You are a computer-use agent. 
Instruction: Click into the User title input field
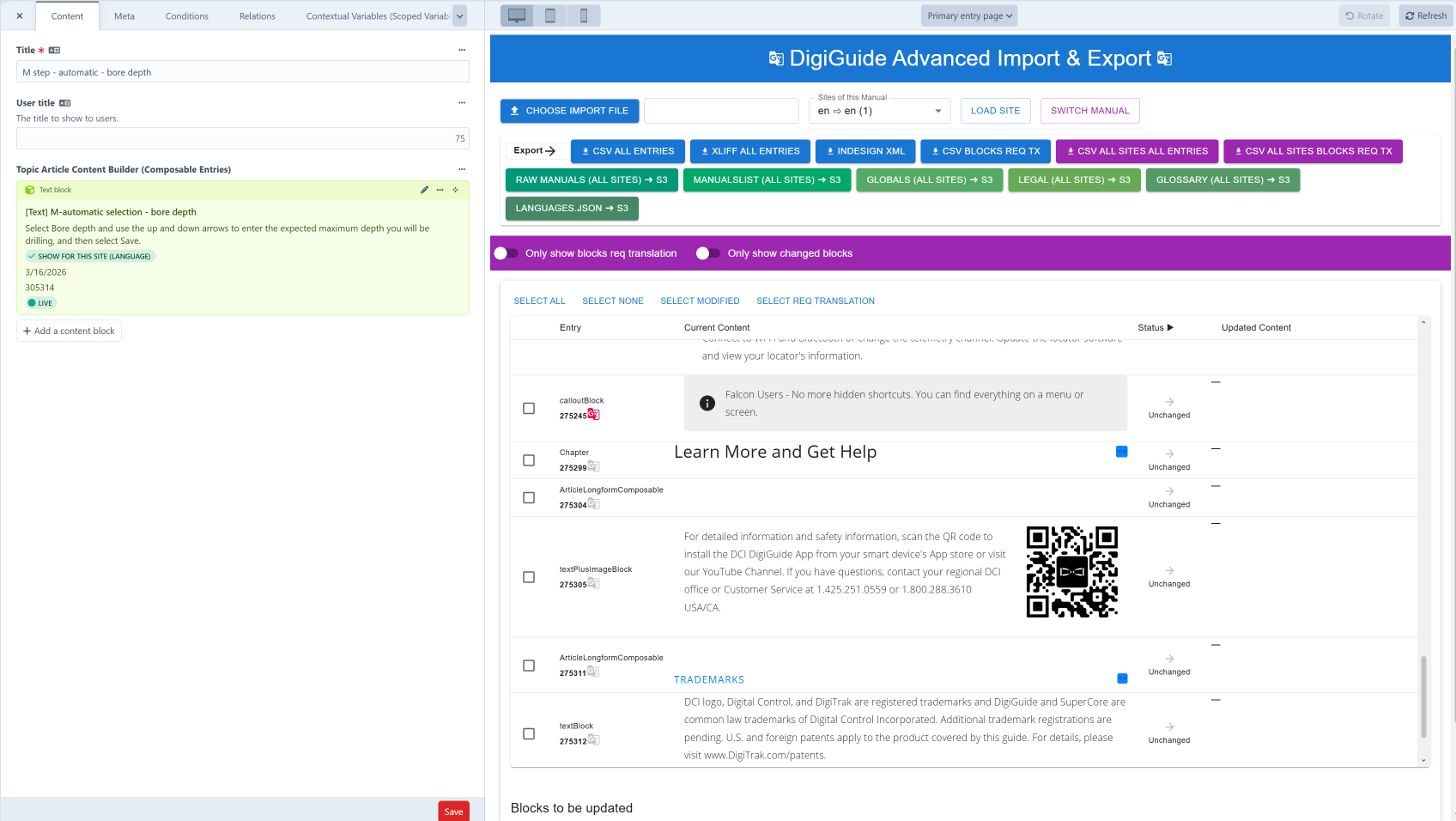pyautogui.click(x=243, y=138)
